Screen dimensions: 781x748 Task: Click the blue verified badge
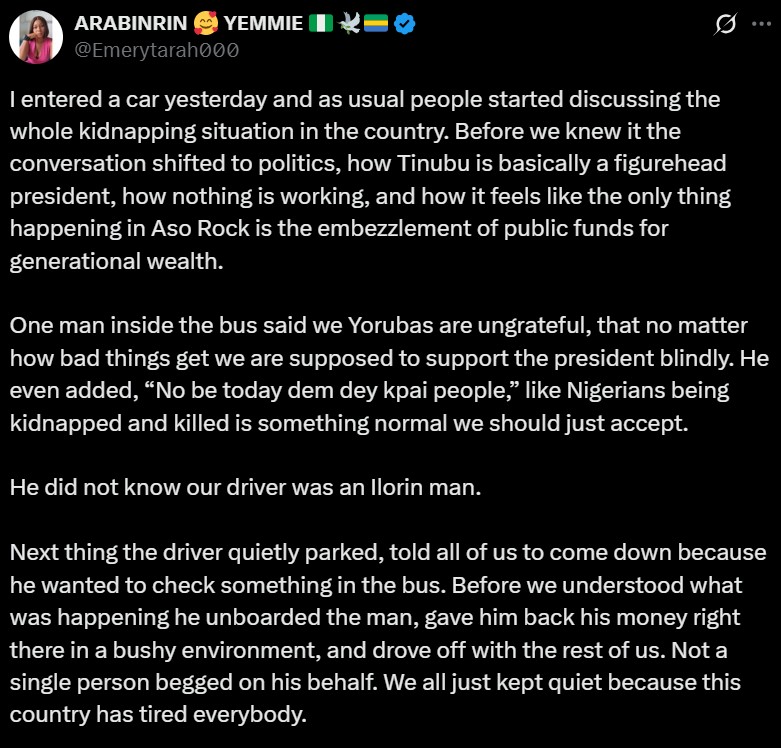point(404,24)
